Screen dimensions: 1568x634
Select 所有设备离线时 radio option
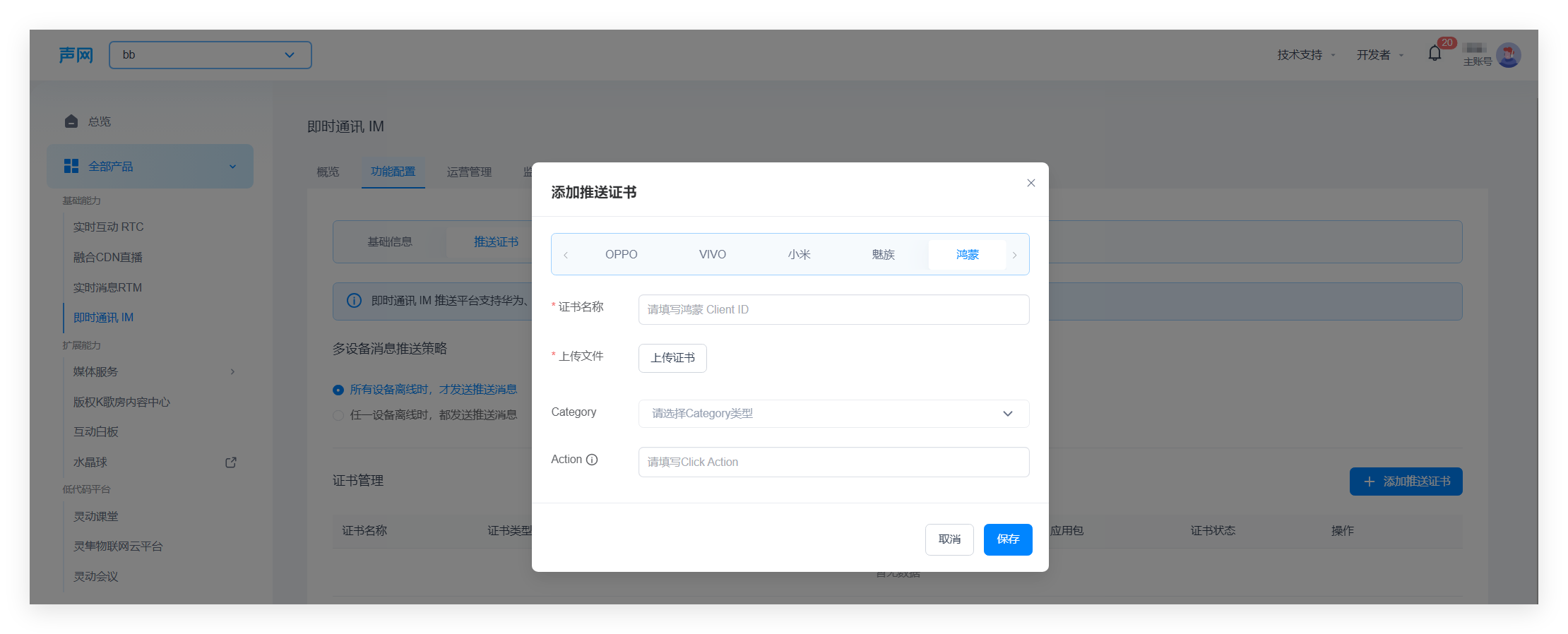(x=338, y=390)
